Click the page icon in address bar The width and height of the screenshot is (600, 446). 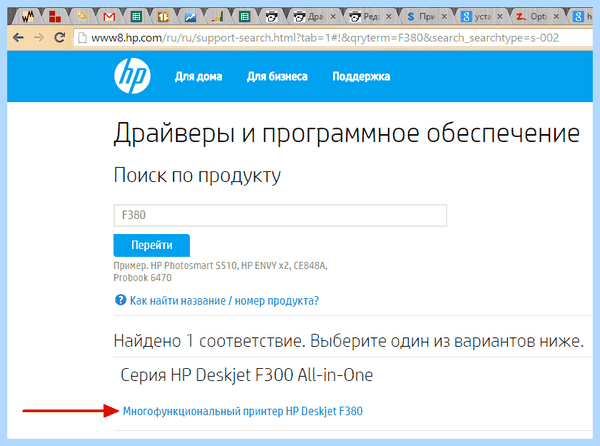click(82, 37)
